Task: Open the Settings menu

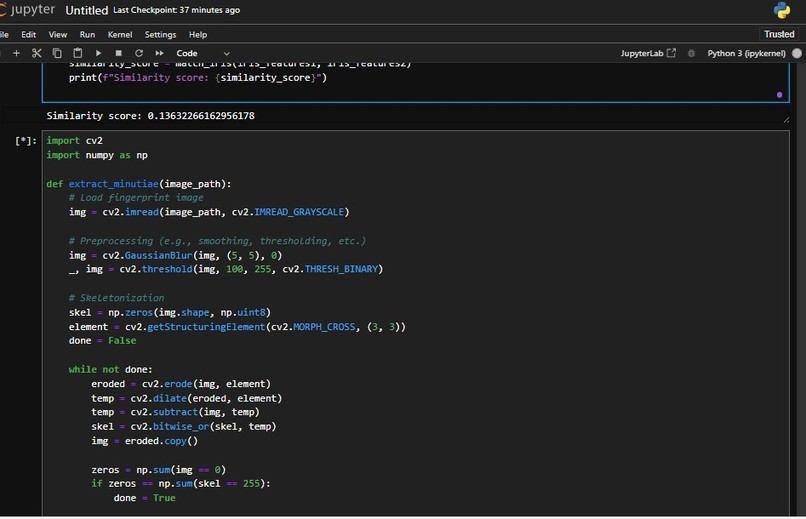Action: (x=160, y=34)
